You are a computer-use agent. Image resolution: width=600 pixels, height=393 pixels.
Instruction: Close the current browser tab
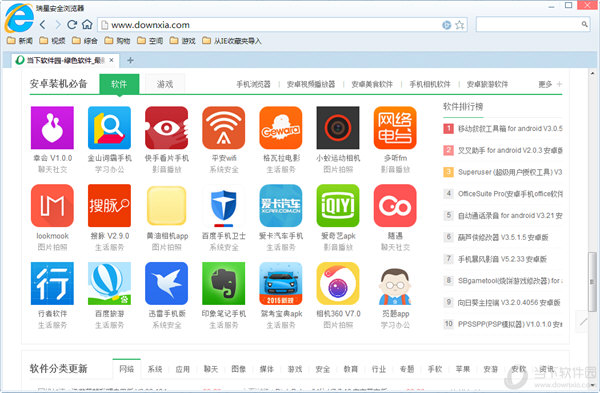coord(111,60)
